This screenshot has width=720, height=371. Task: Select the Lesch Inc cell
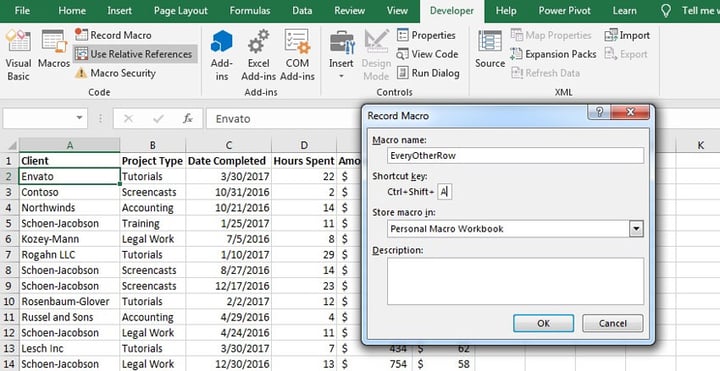coord(69,348)
